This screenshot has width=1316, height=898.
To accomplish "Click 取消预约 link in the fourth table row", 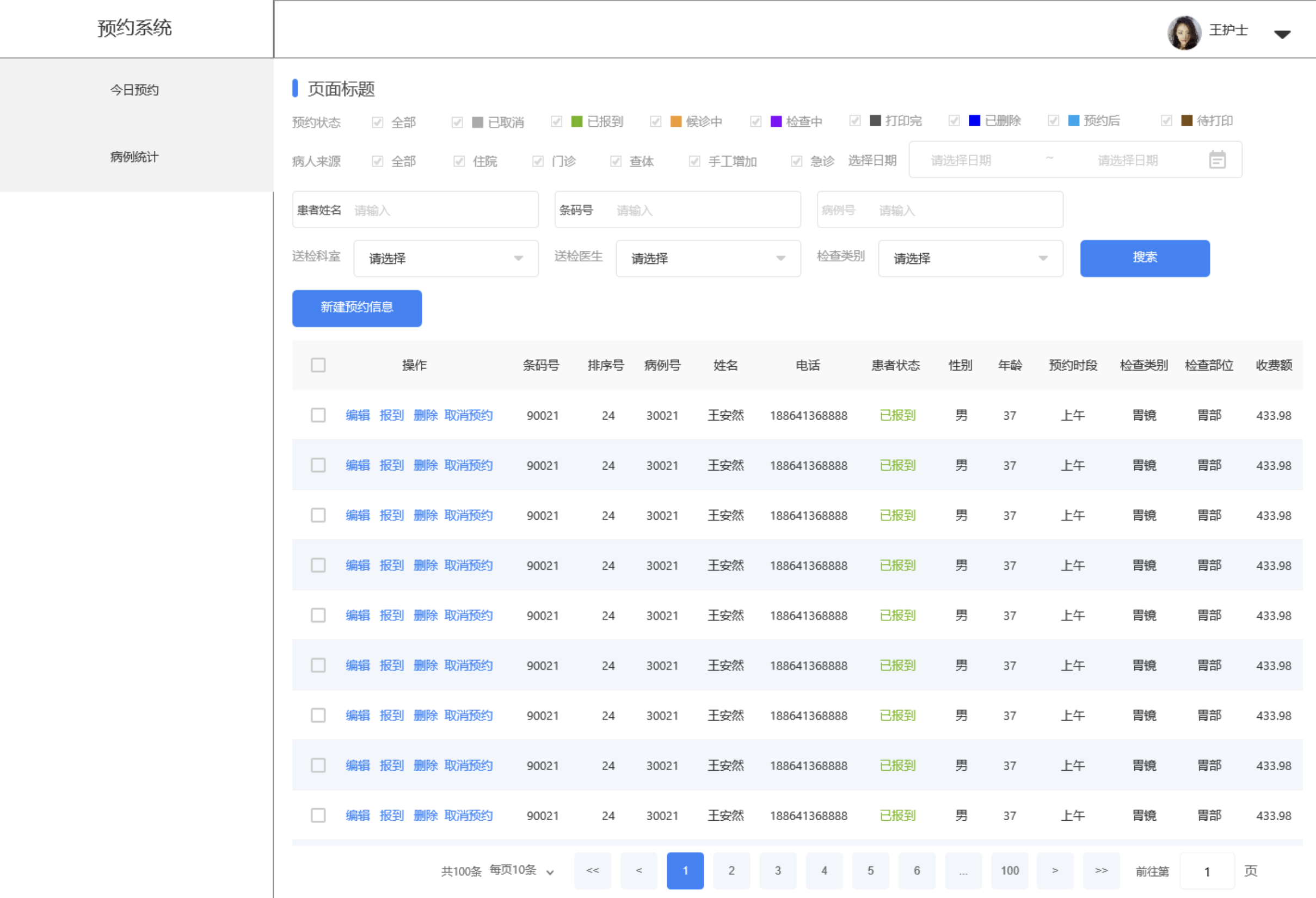I will (468, 565).
